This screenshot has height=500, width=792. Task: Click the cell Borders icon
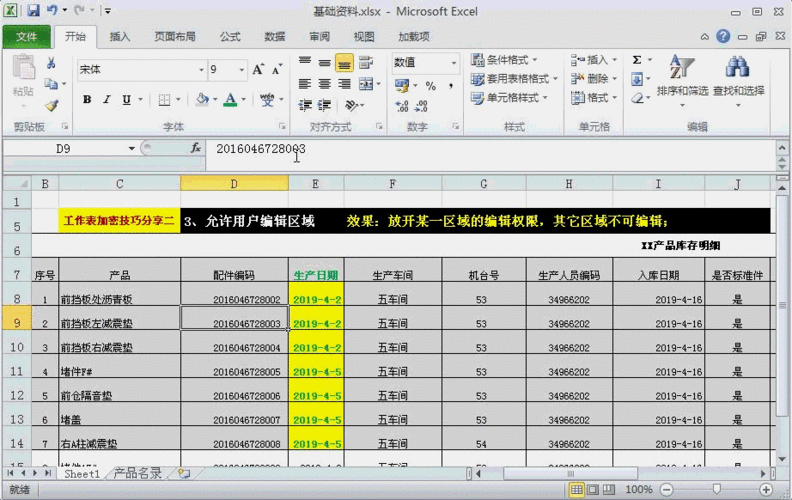[x=164, y=99]
